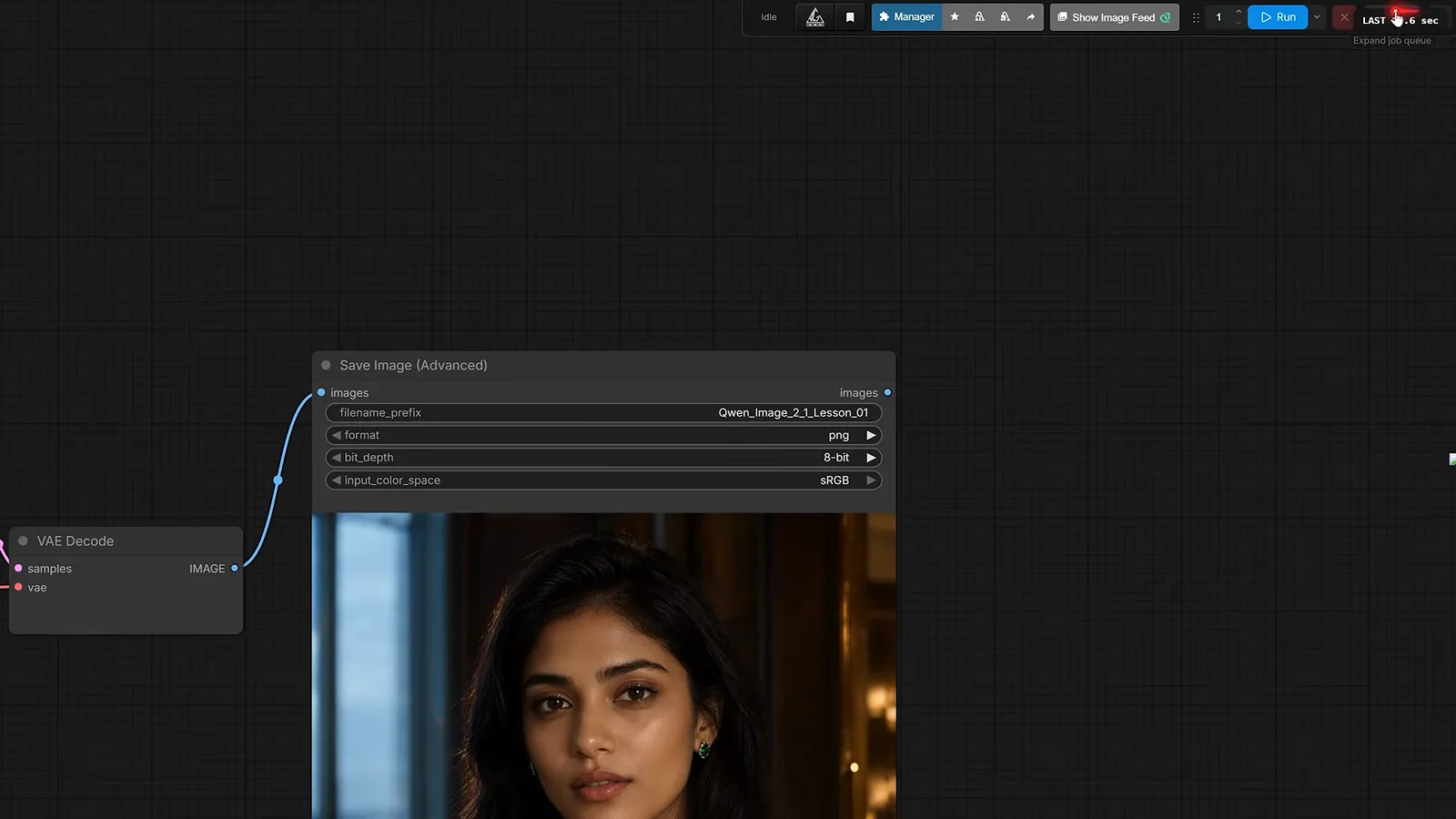The height and width of the screenshot is (819, 1456).
Task: Click the LAST run time indicator
Action: (x=1400, y=20)
